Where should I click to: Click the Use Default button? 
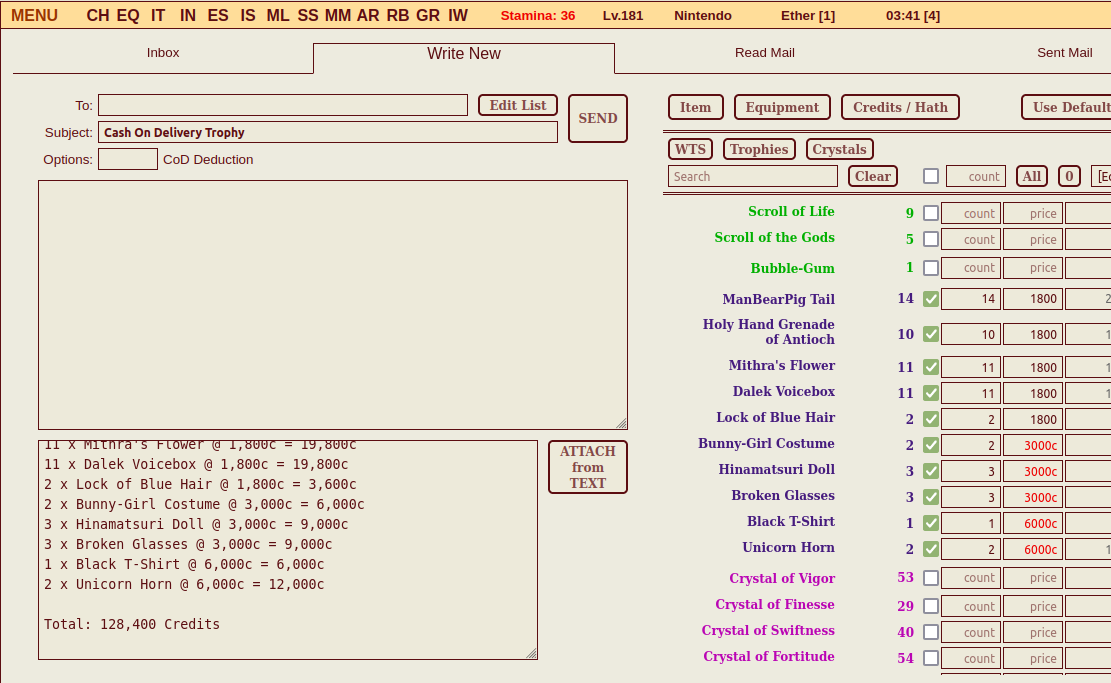coord(1066,107)
